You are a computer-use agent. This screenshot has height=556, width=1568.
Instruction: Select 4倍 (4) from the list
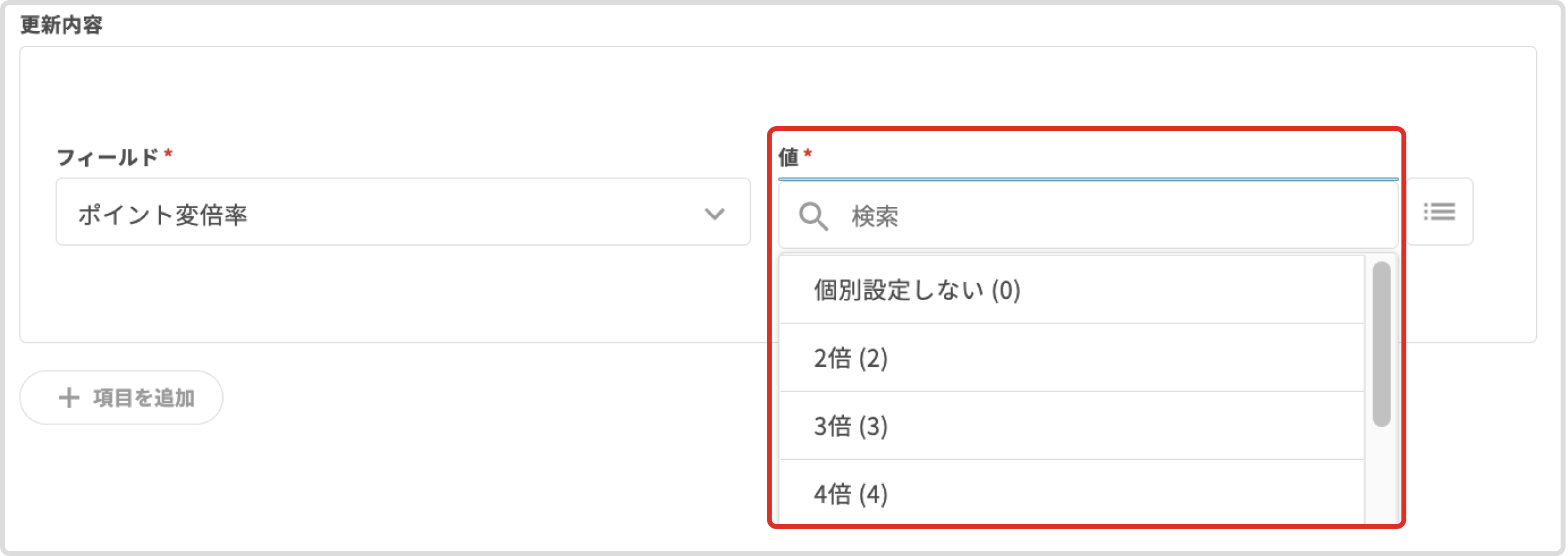[850, 494]
